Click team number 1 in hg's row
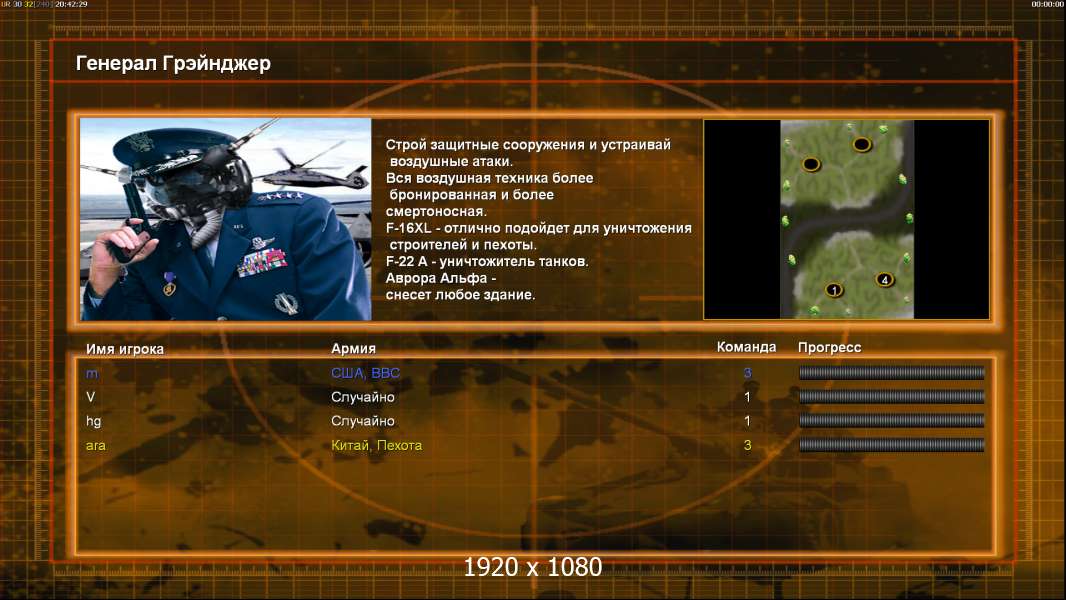The height and width of the screenshot is (600, 1066). (x=747, y=421)
